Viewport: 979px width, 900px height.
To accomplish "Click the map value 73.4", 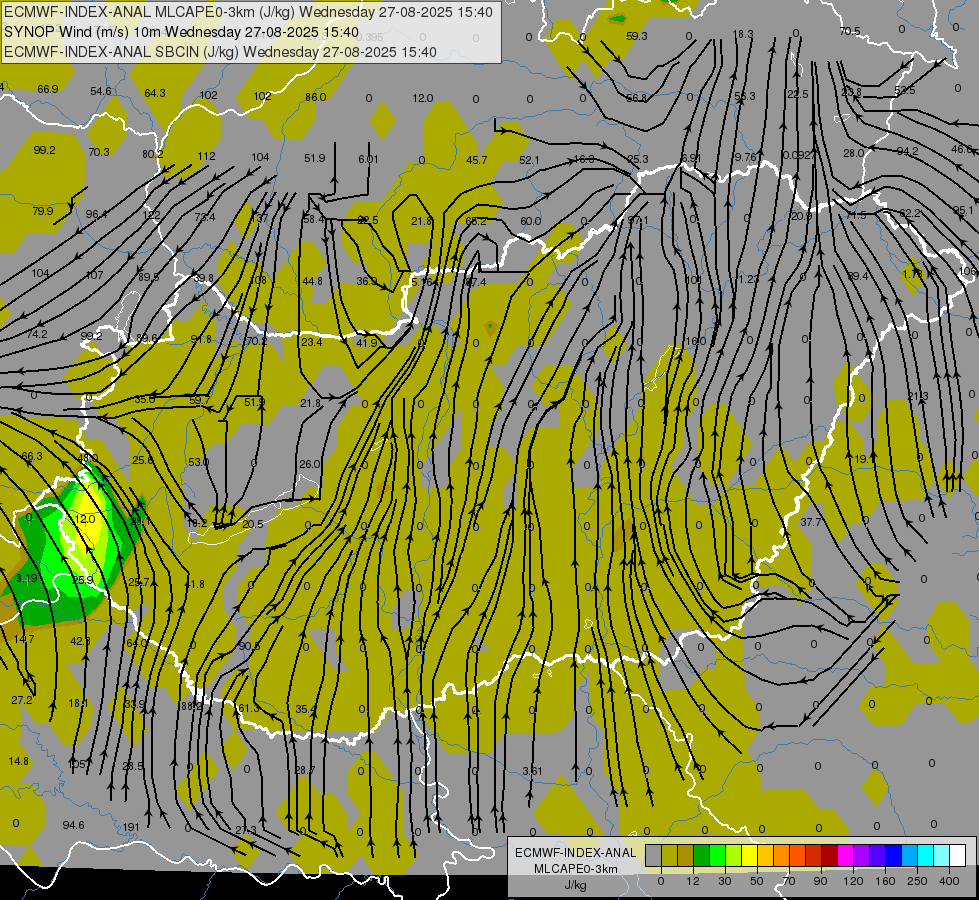I will [205, 217].
